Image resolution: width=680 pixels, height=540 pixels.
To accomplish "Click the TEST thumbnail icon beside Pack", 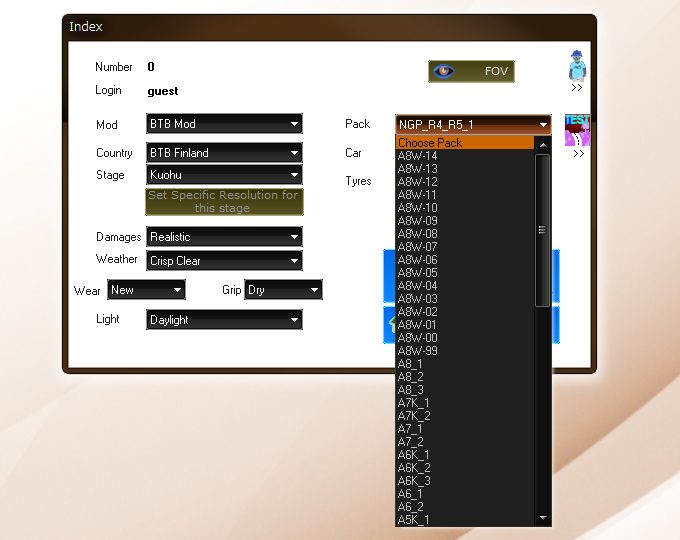I will (577, 130).
